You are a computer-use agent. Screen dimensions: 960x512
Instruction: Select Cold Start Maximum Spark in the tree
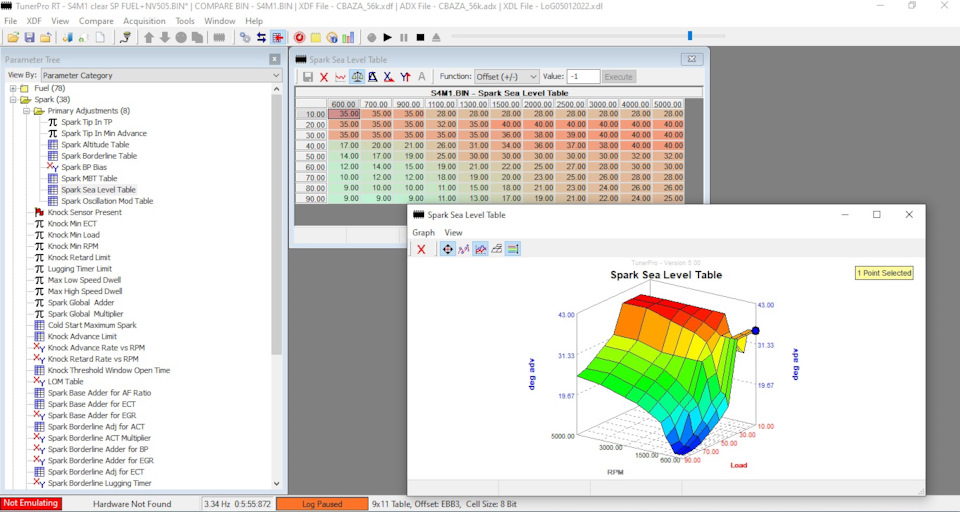(92, 325)
